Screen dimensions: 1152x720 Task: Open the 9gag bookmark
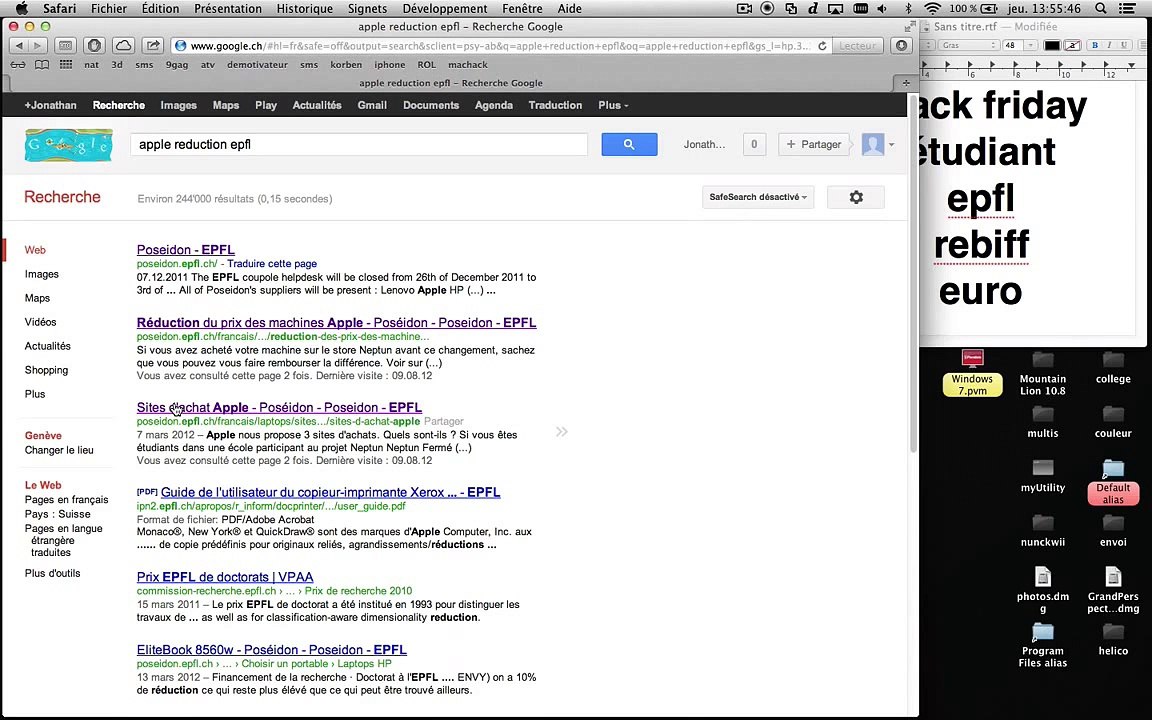coord(176,65)
